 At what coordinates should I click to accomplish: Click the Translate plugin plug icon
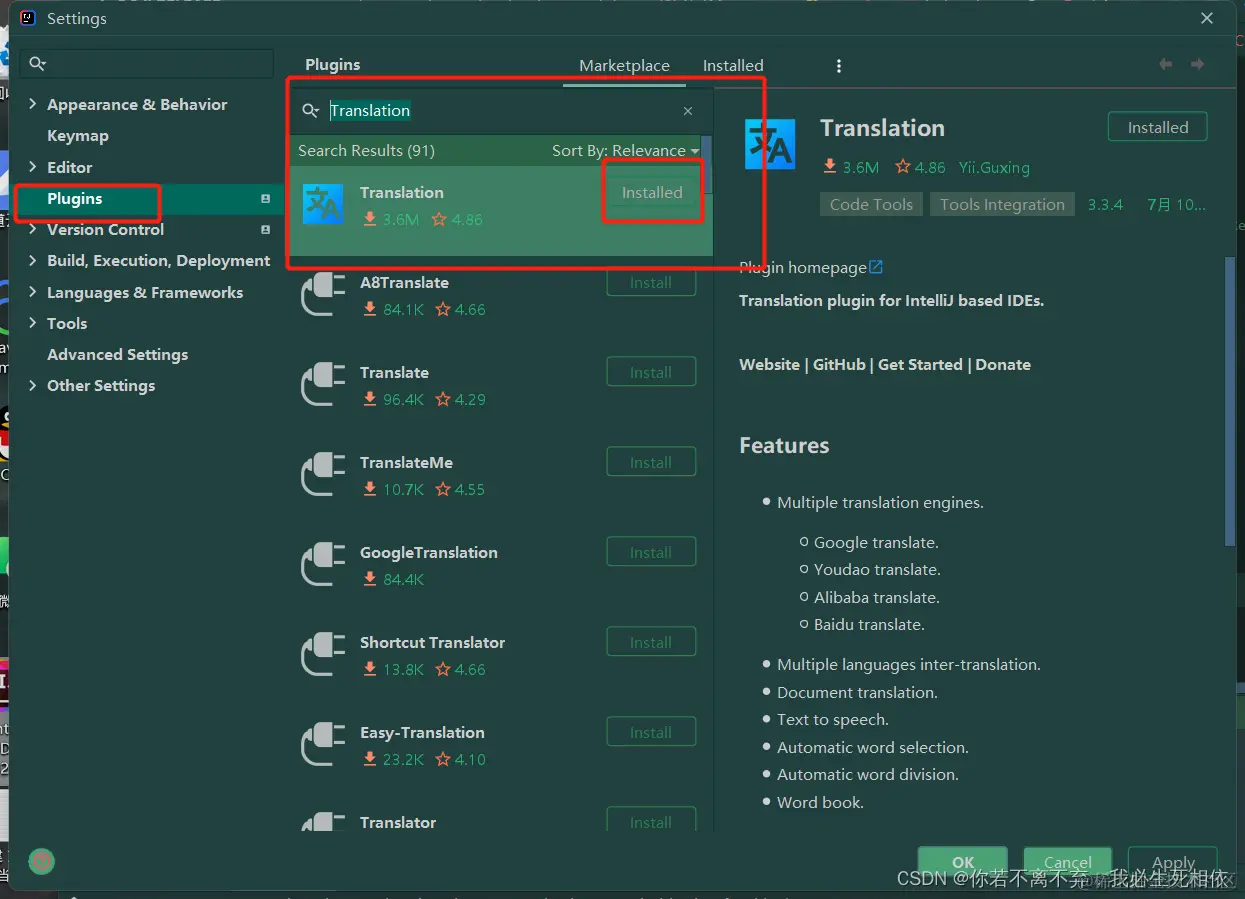pos(323,385)
